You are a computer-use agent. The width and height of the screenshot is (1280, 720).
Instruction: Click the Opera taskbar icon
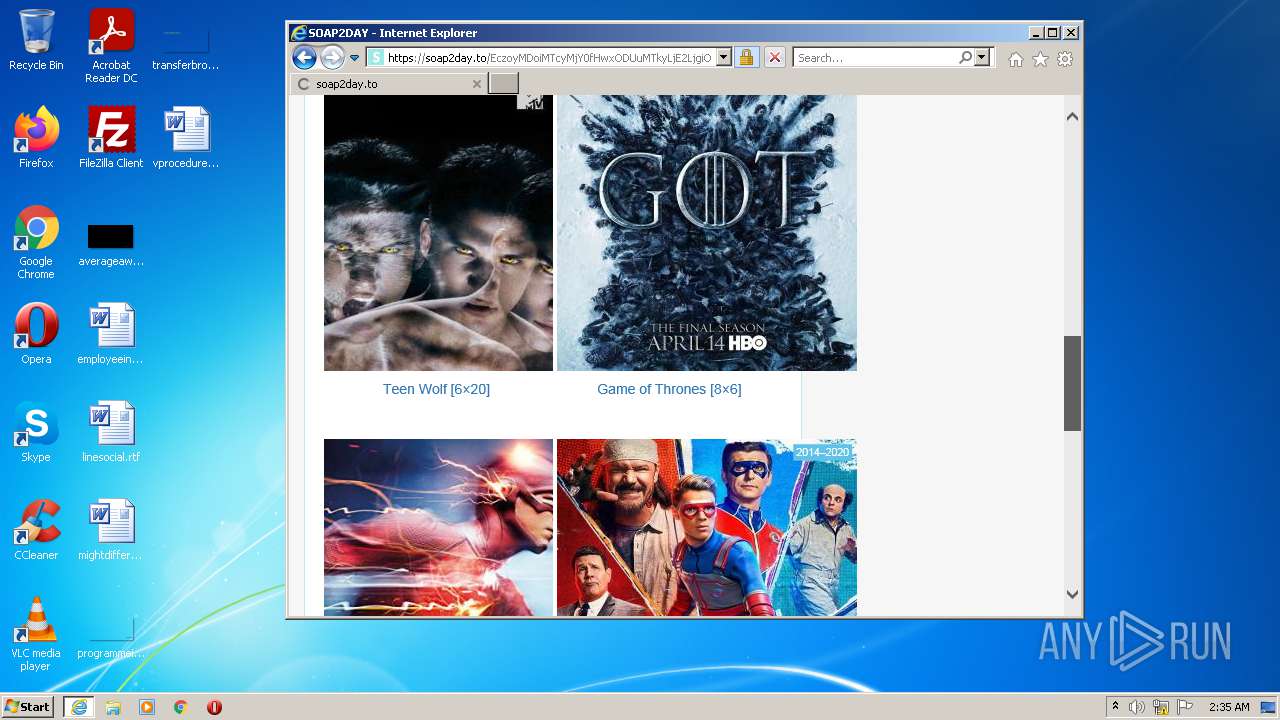(x=214, y=707)
